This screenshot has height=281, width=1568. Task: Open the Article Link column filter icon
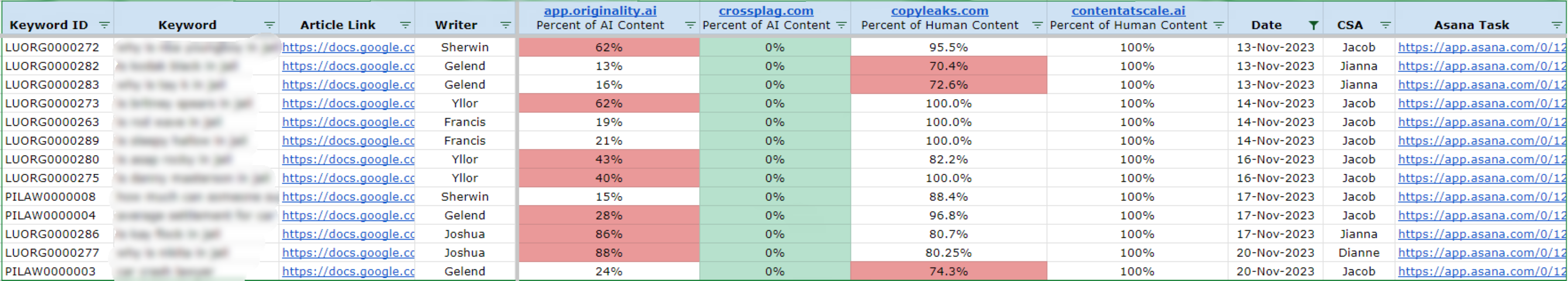coord(405,25)
